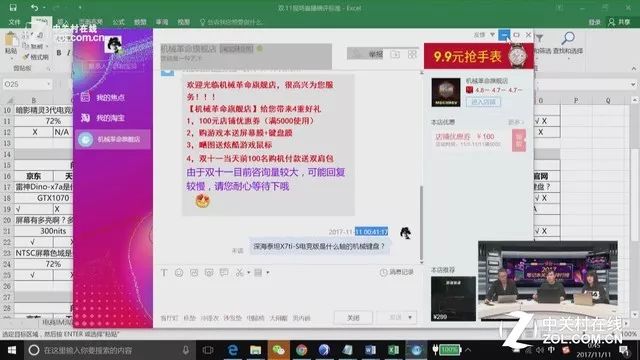The width and height of the screenshot is (640, 360).
Task: Open WeChat from the taskbar
Action: coord(279,350)
